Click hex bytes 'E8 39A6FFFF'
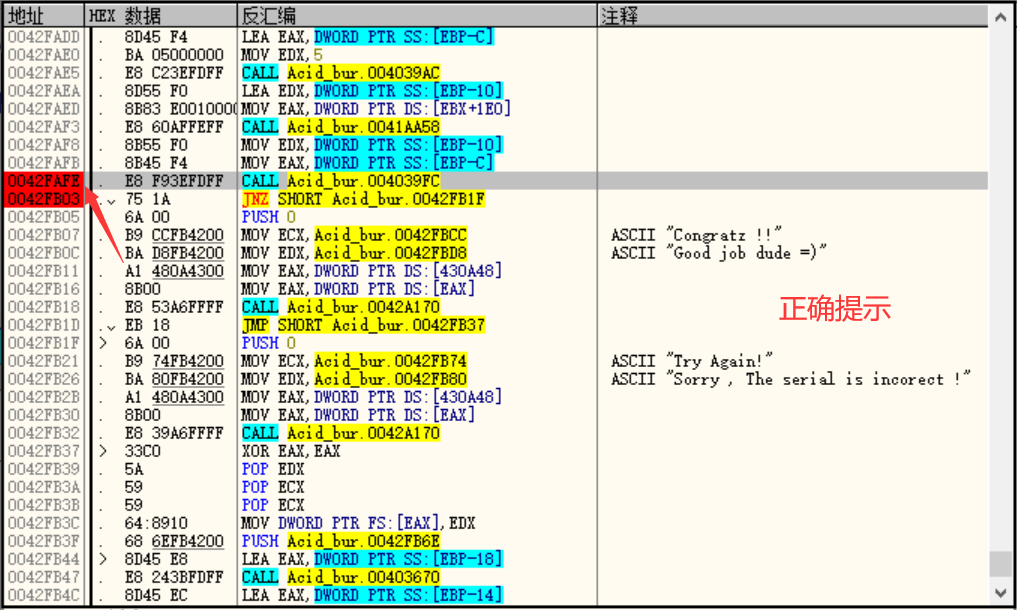 (174, 433)
